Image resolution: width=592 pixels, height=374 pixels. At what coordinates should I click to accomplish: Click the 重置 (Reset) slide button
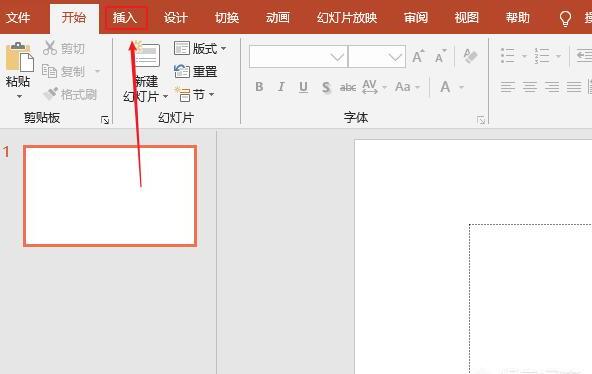tap(196, 71)
